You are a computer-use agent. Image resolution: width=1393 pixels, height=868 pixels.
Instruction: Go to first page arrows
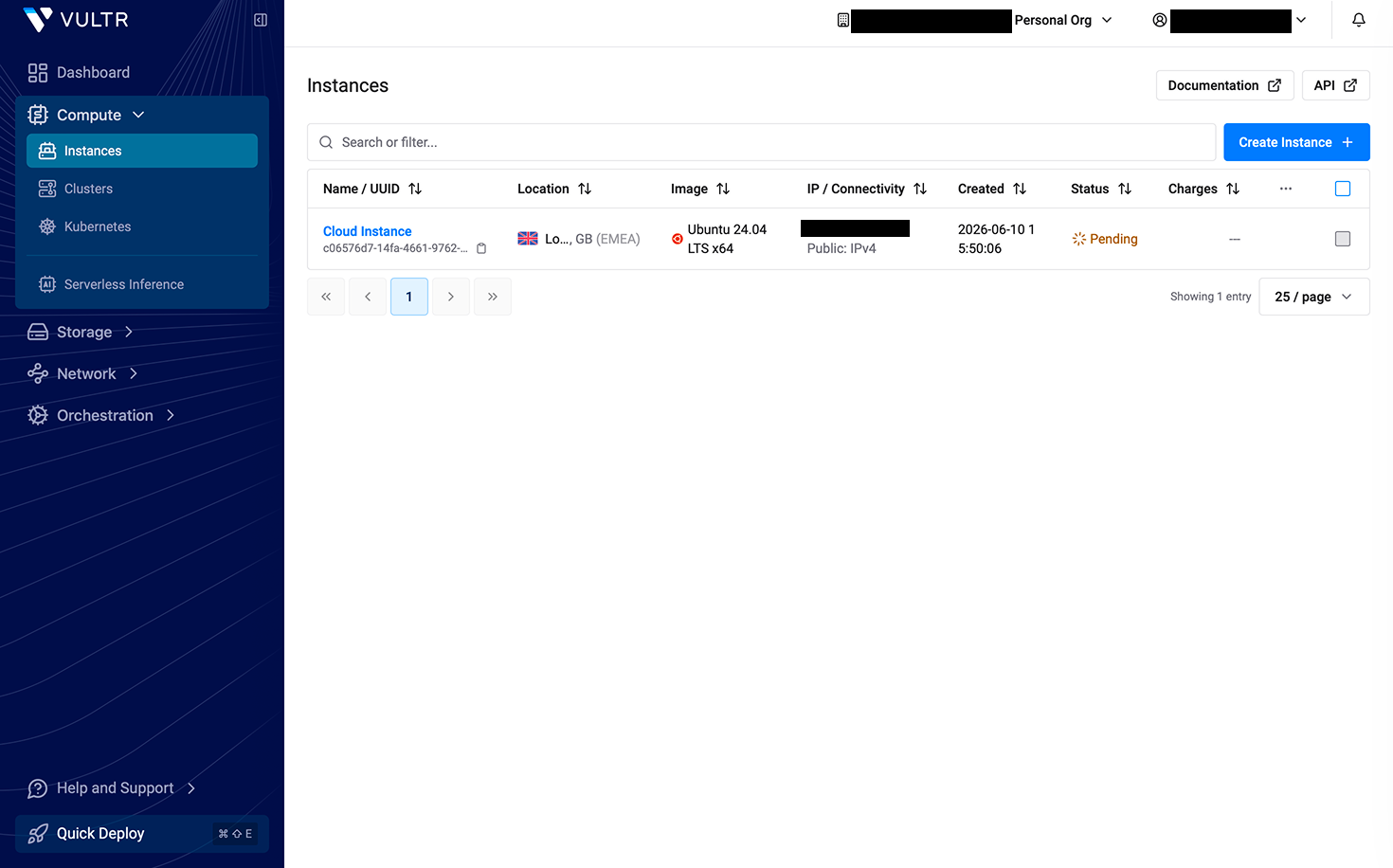tap(326, 297)
